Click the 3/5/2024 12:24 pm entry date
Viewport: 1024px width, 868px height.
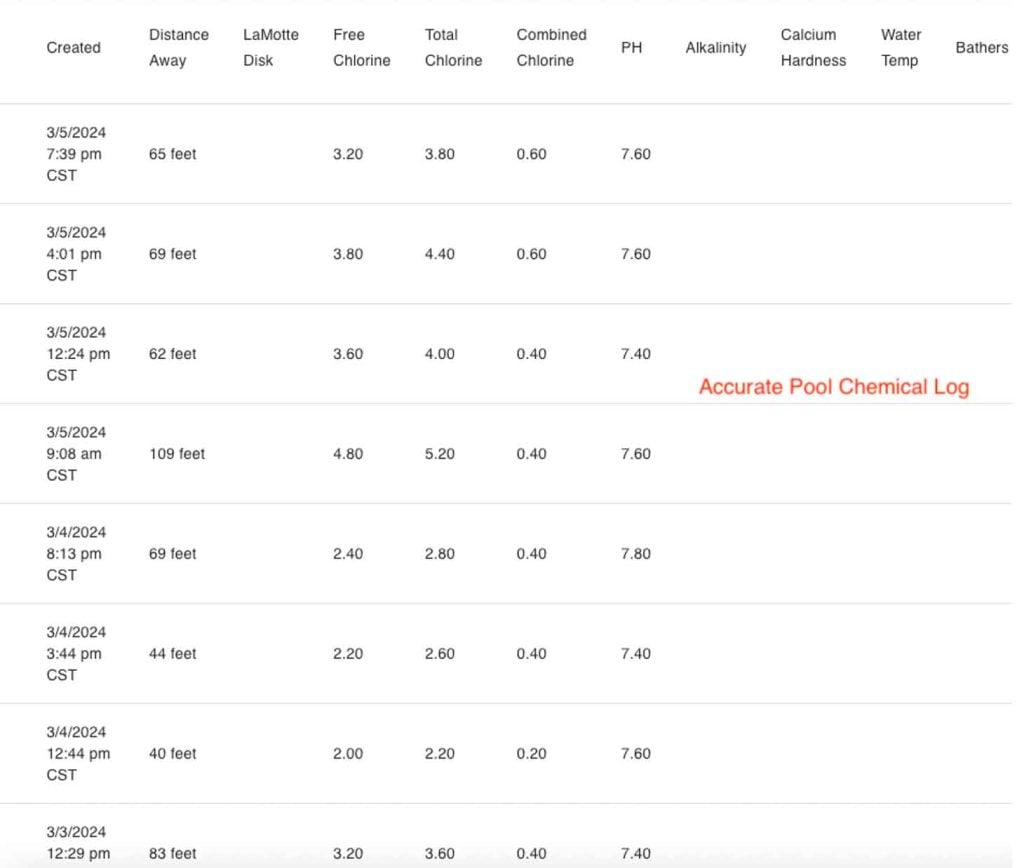77,354
